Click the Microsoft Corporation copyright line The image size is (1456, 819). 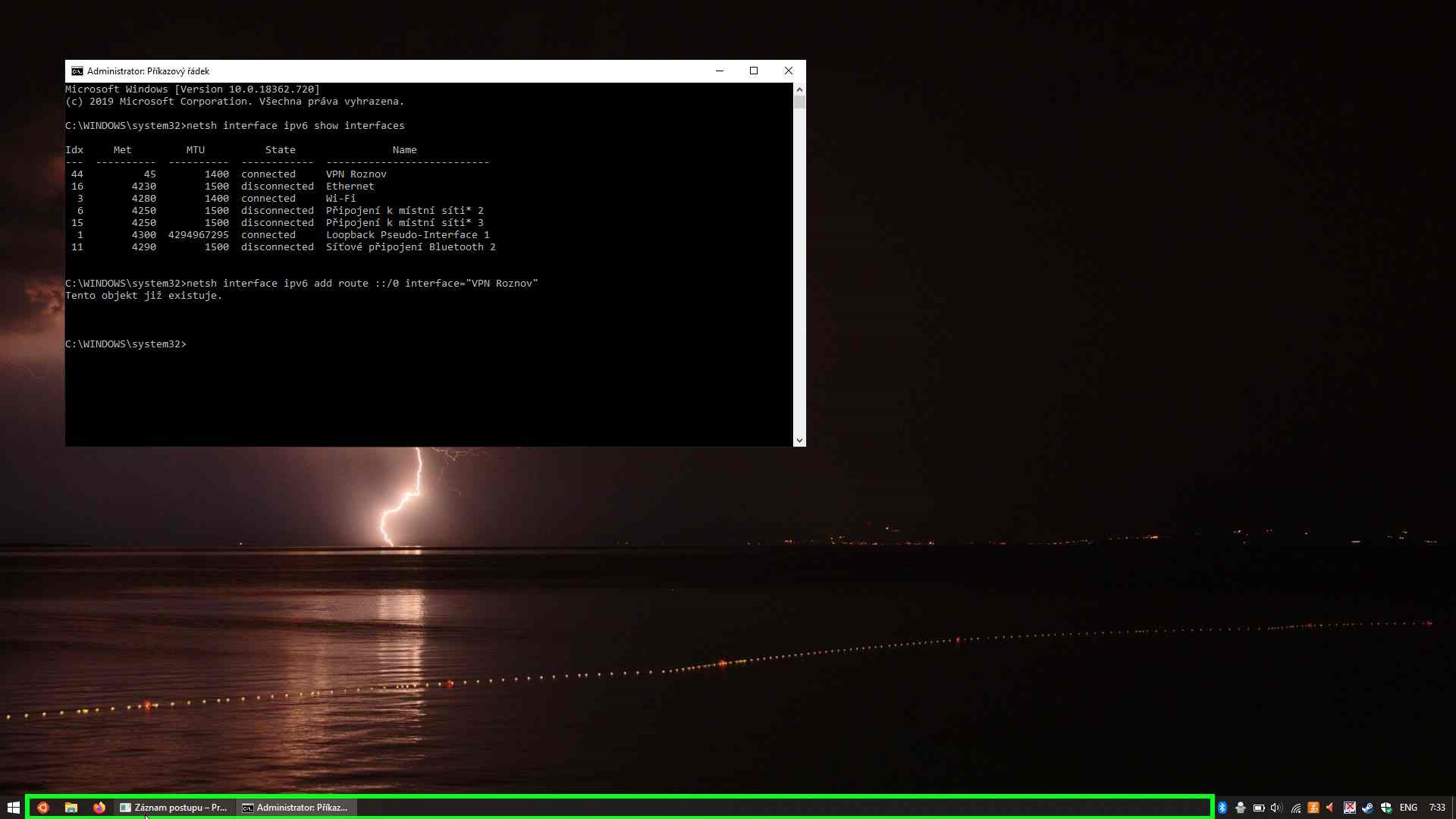click(234, 102)
